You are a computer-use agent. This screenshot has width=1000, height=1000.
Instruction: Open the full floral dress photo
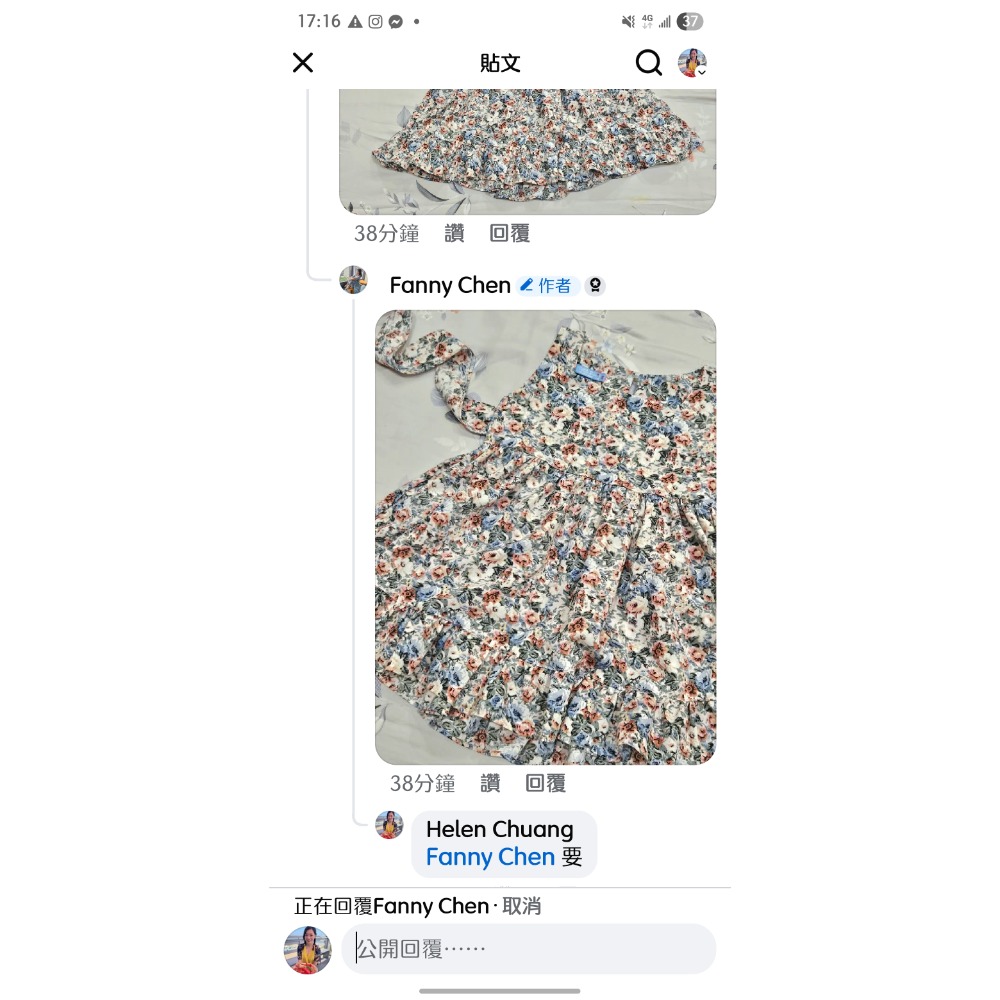click(545, 537)
